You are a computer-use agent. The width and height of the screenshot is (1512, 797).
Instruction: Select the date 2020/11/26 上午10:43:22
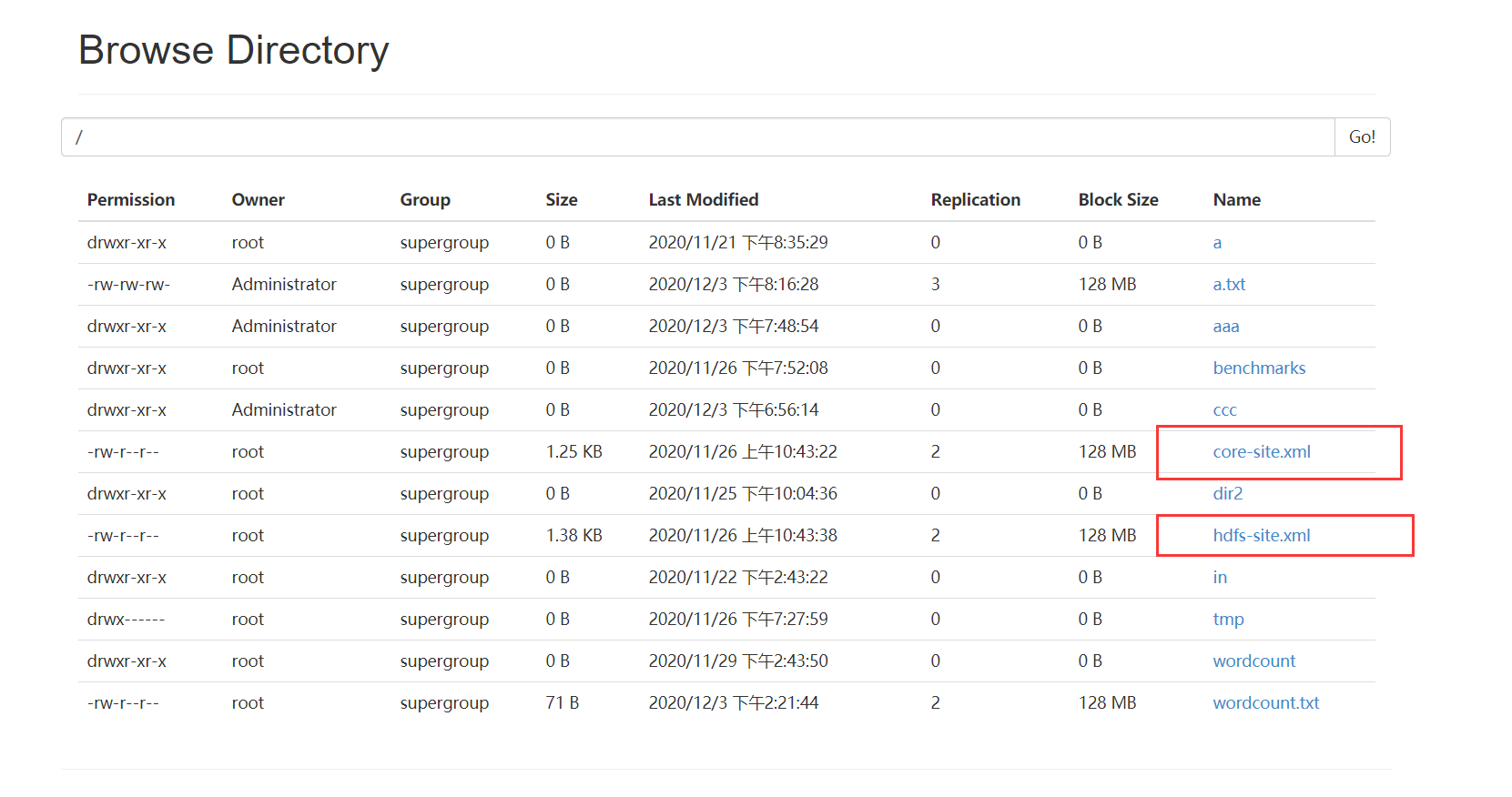(743, 452)
